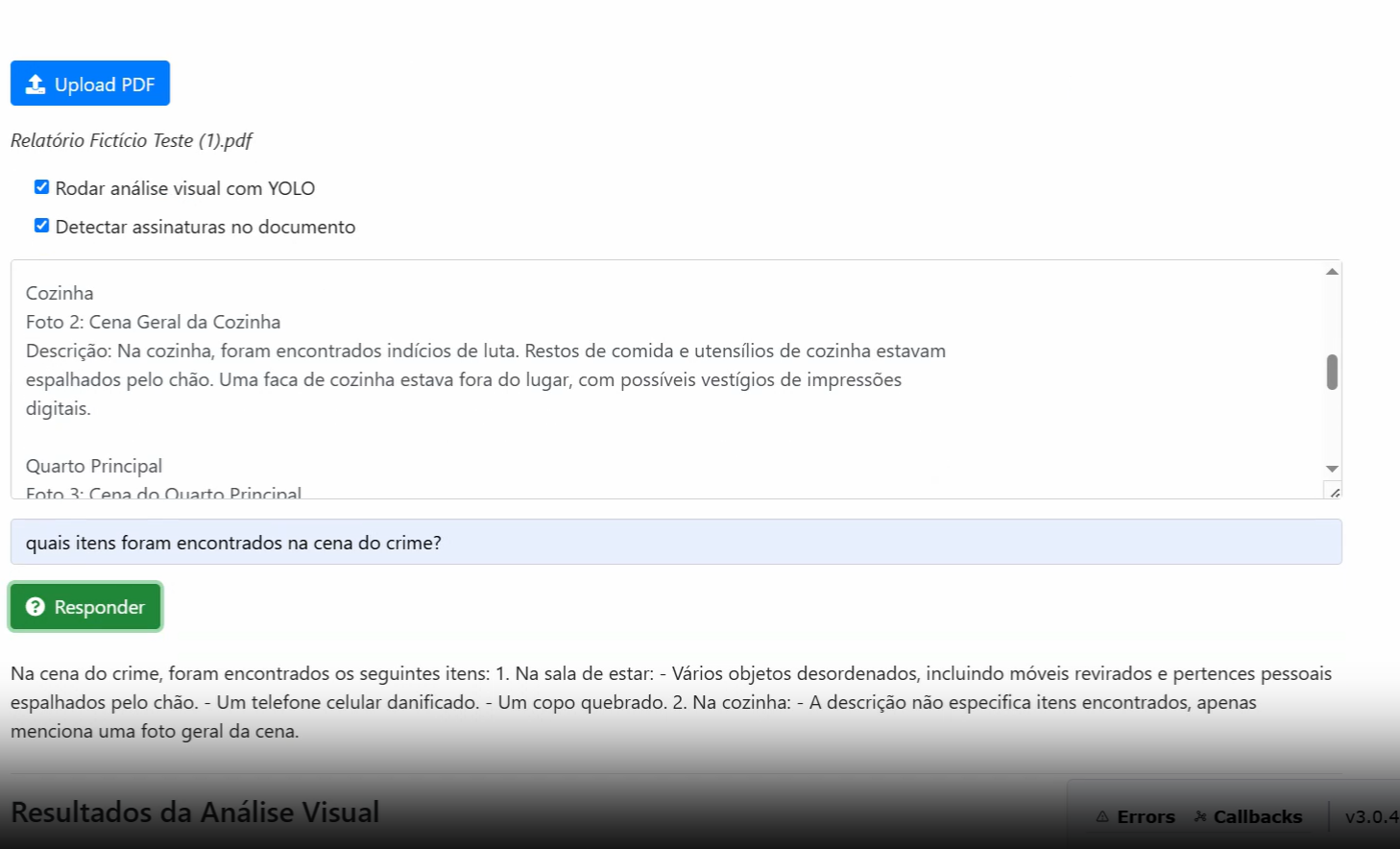This screenshot has width=1400, height=849.
Task: Click the line 'Foto 2: Cena Geral da Cozinha'
Action: tap(154, 322)
